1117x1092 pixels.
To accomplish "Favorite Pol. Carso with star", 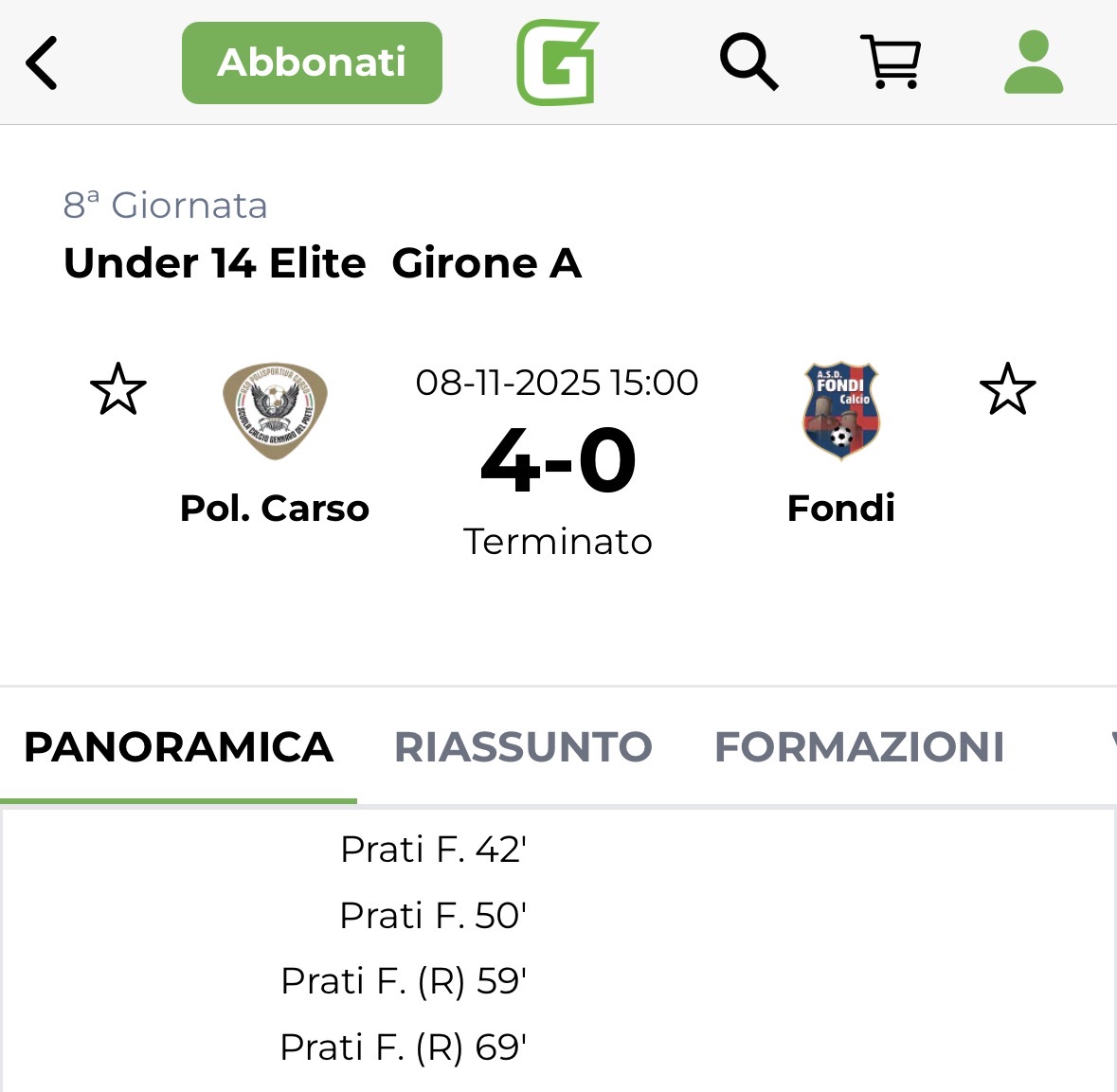I will [x=118, y=389].
